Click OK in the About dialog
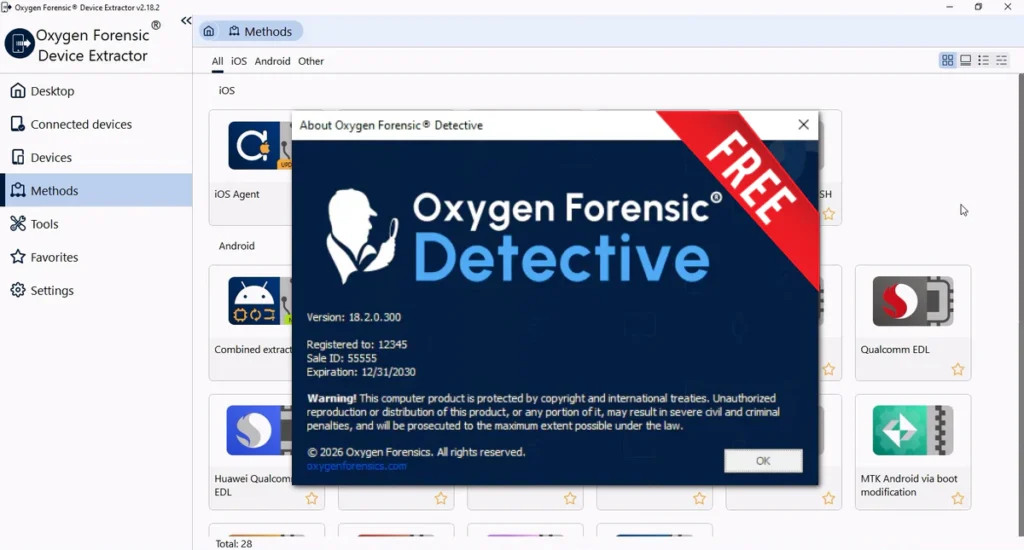Image resolution: width=1024 pixels, height=550 pixels. 763,461
